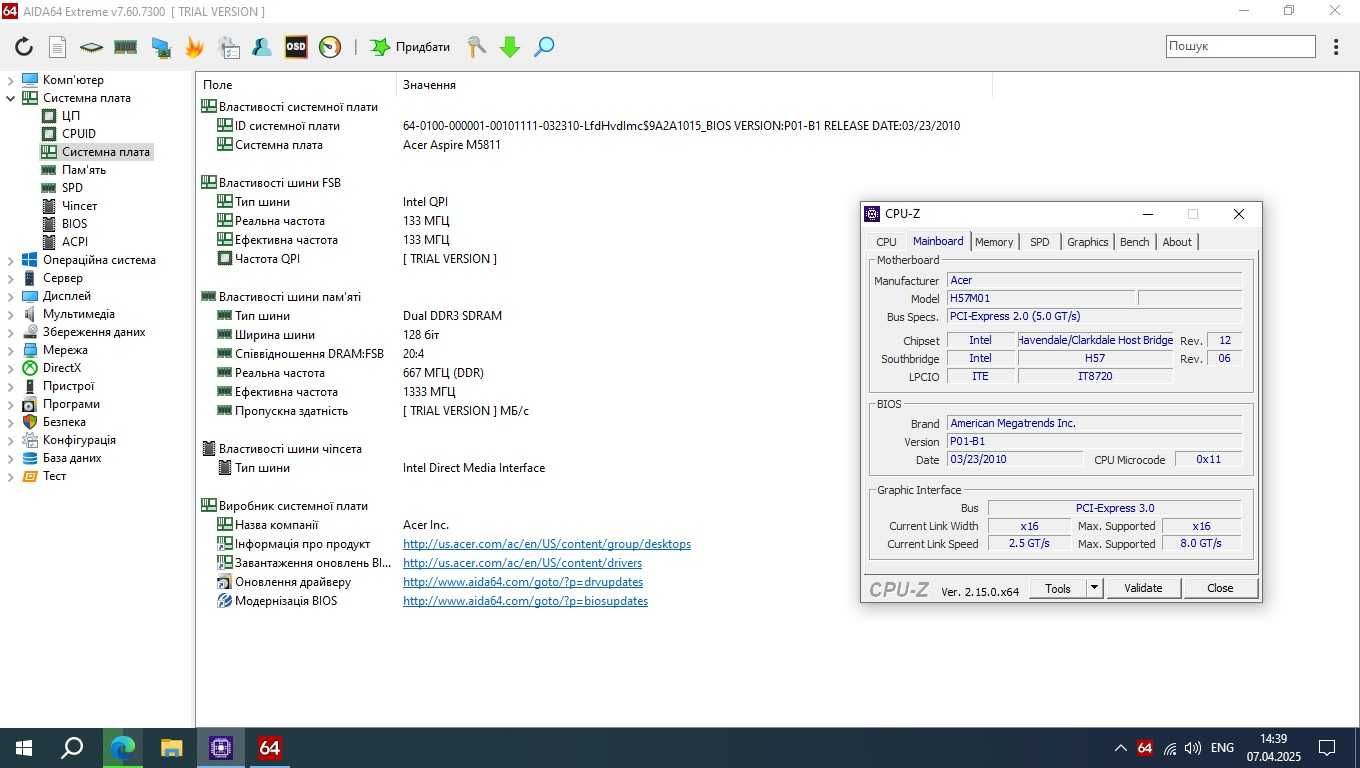Open the Report document icon in toolbar
The image size is (1360, 768).
(58, 47)
